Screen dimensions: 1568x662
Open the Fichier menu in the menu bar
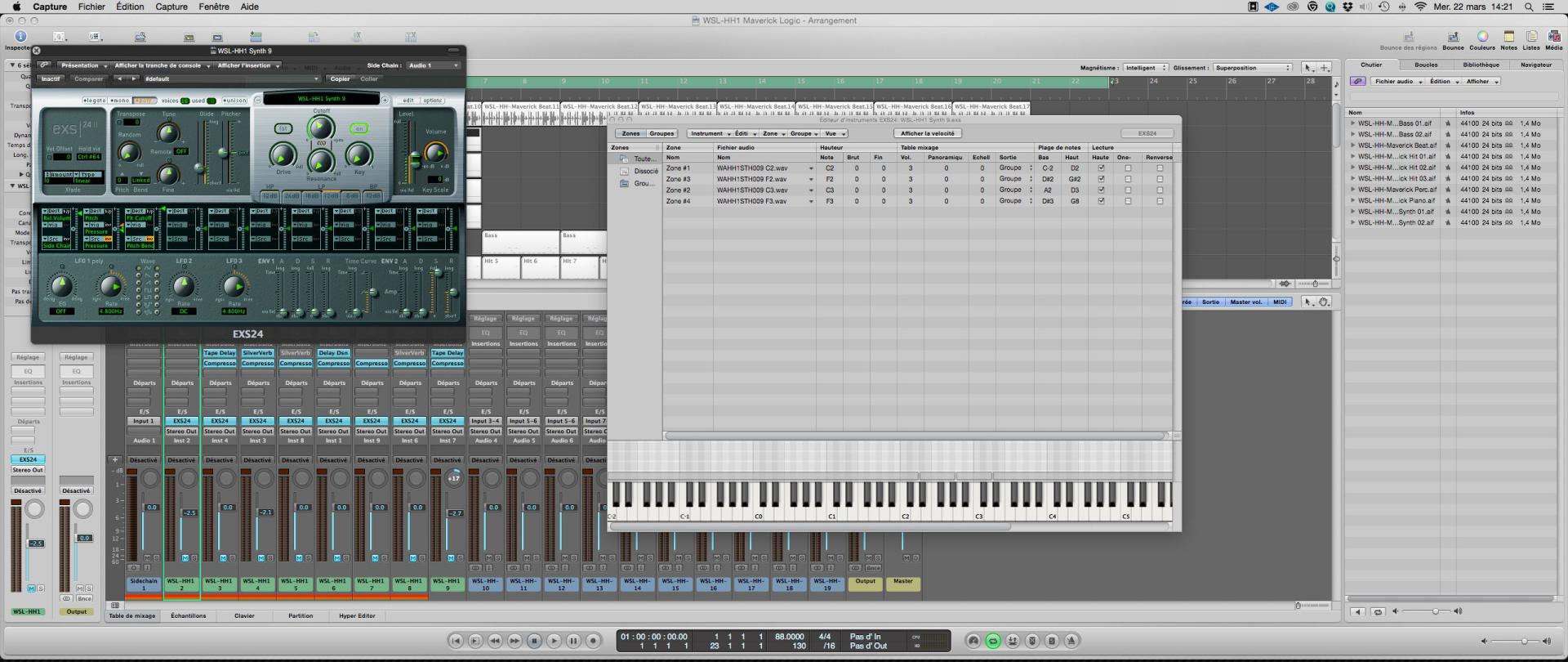coord(91,7)
